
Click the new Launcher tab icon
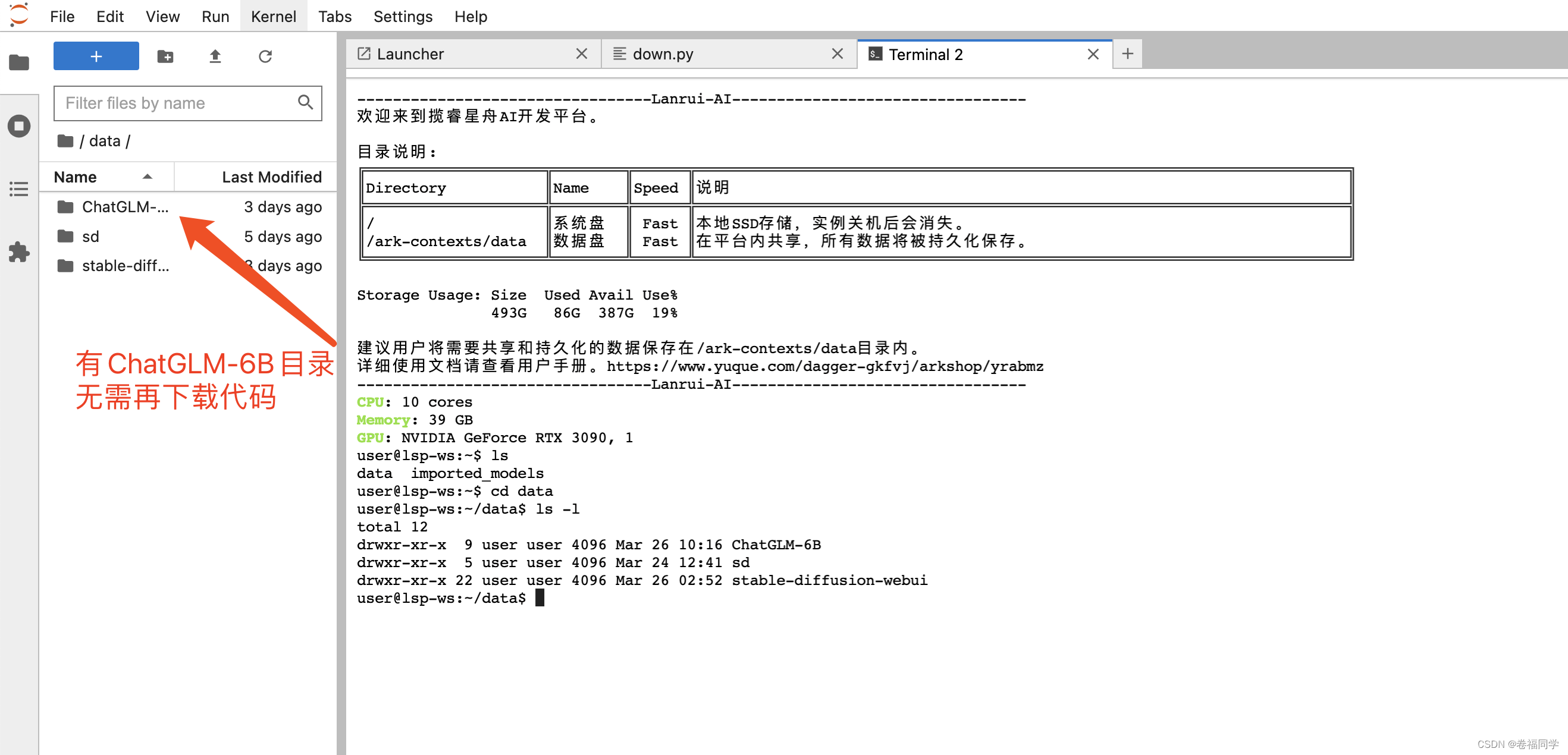pos(1128,53)
